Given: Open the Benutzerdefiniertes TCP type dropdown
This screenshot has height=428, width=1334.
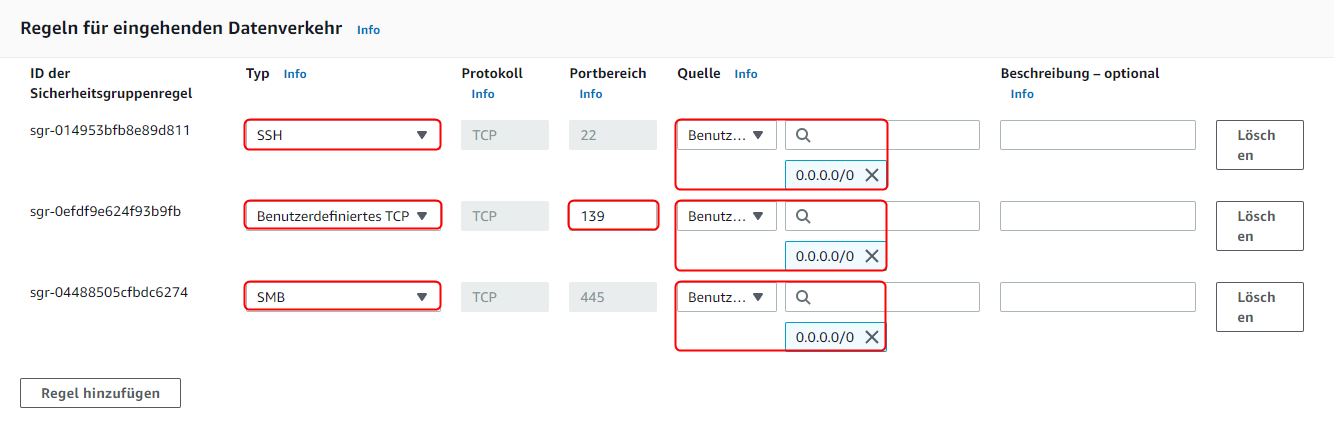Looking at the screenshot, I should click(342, 216).
